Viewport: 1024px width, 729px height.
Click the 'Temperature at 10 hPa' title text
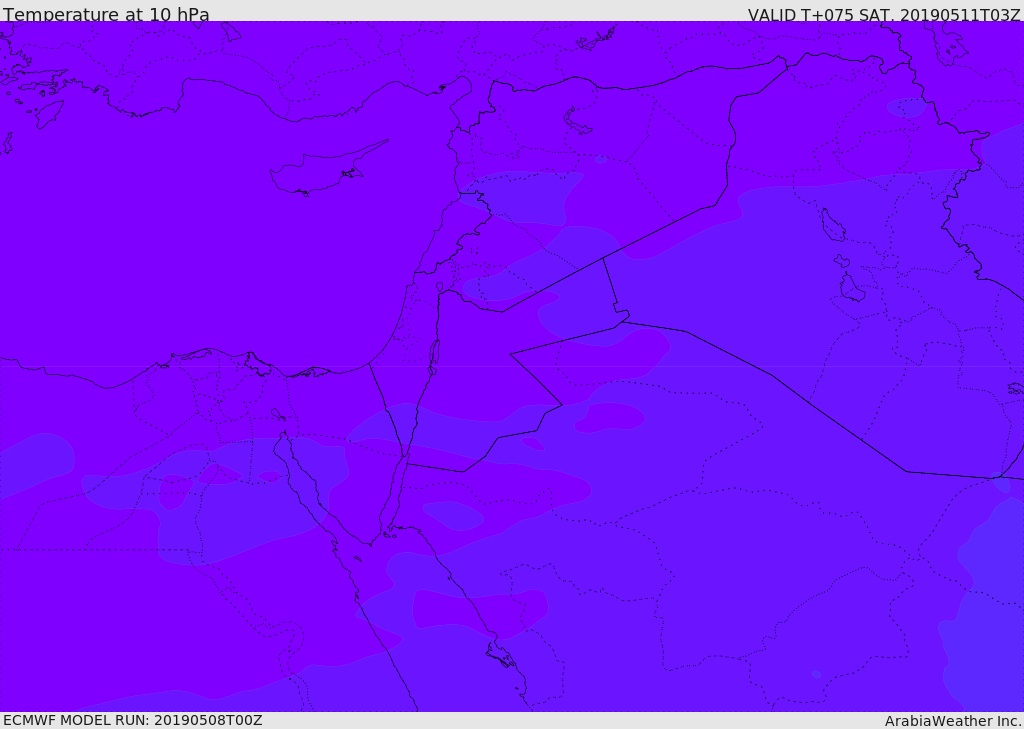(x=106, y=14)
